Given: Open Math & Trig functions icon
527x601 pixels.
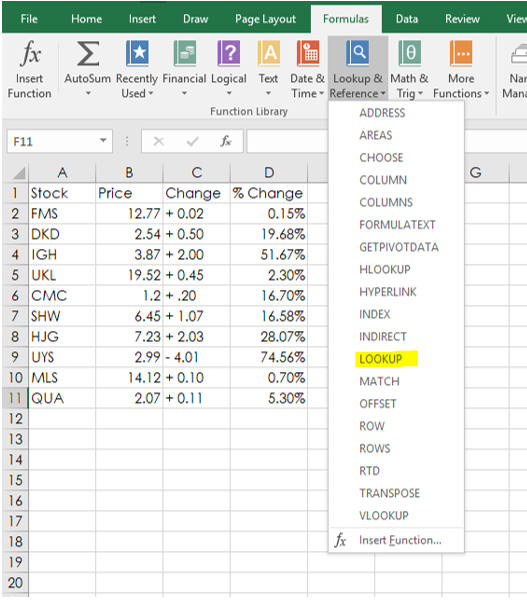Looking at the screenshot, I should (409, 53).
